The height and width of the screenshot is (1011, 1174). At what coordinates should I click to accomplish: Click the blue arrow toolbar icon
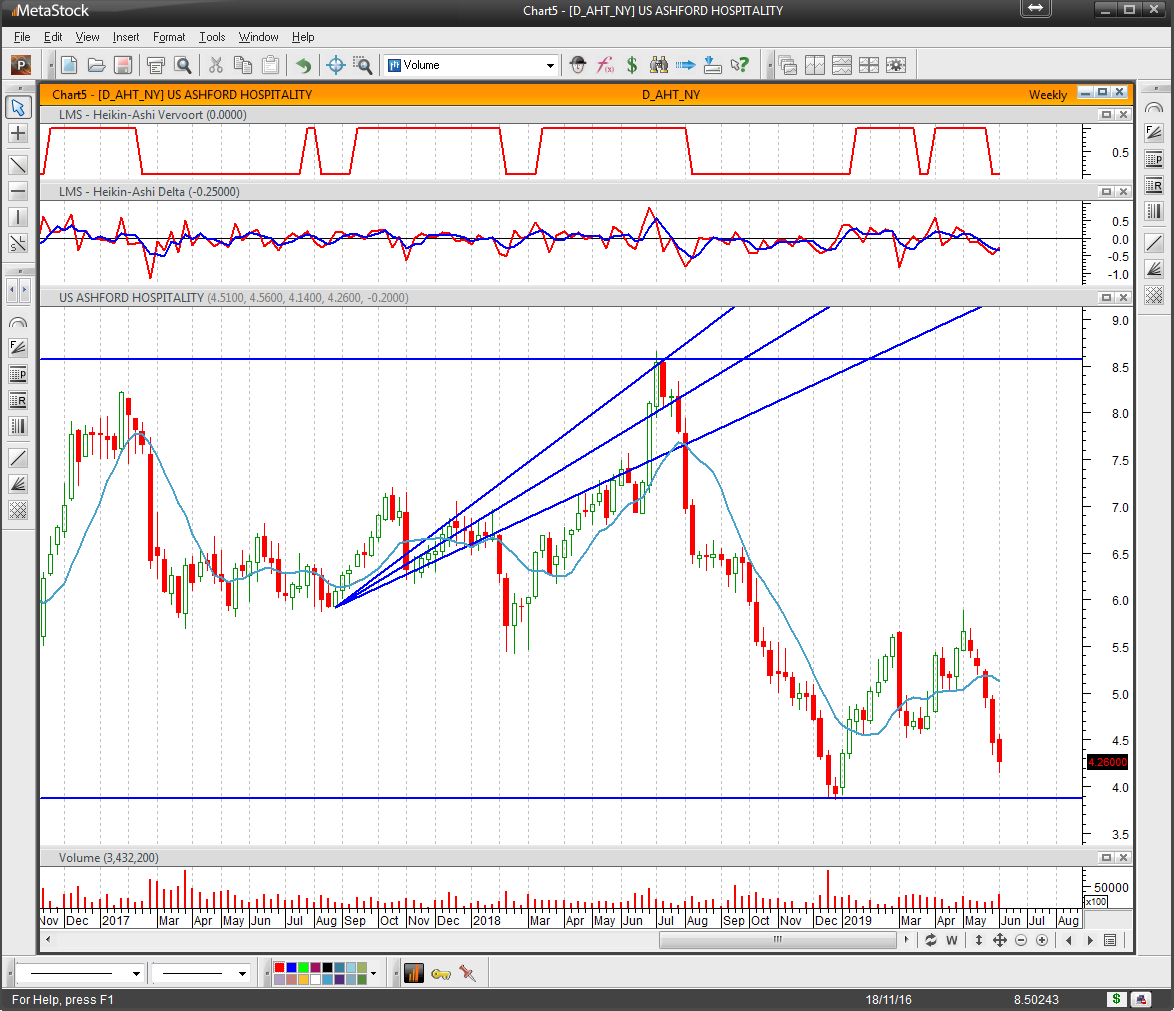[x=685, y=65]
